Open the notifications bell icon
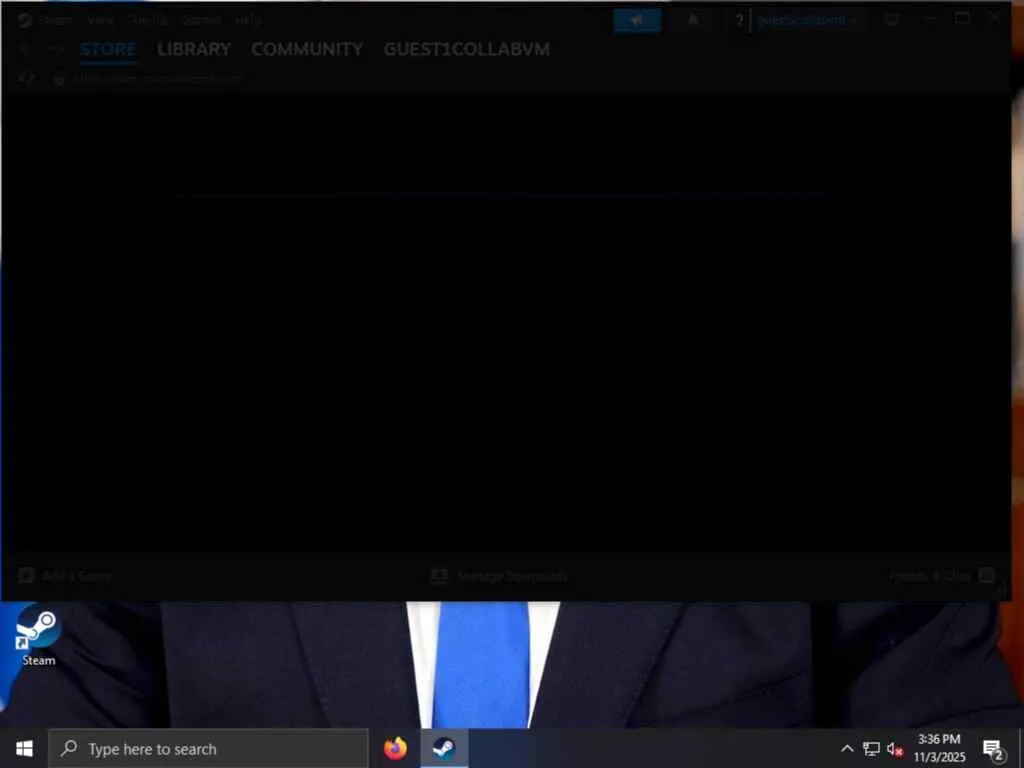This screenshot has height=768, width=1024. (x=693, y=20)
